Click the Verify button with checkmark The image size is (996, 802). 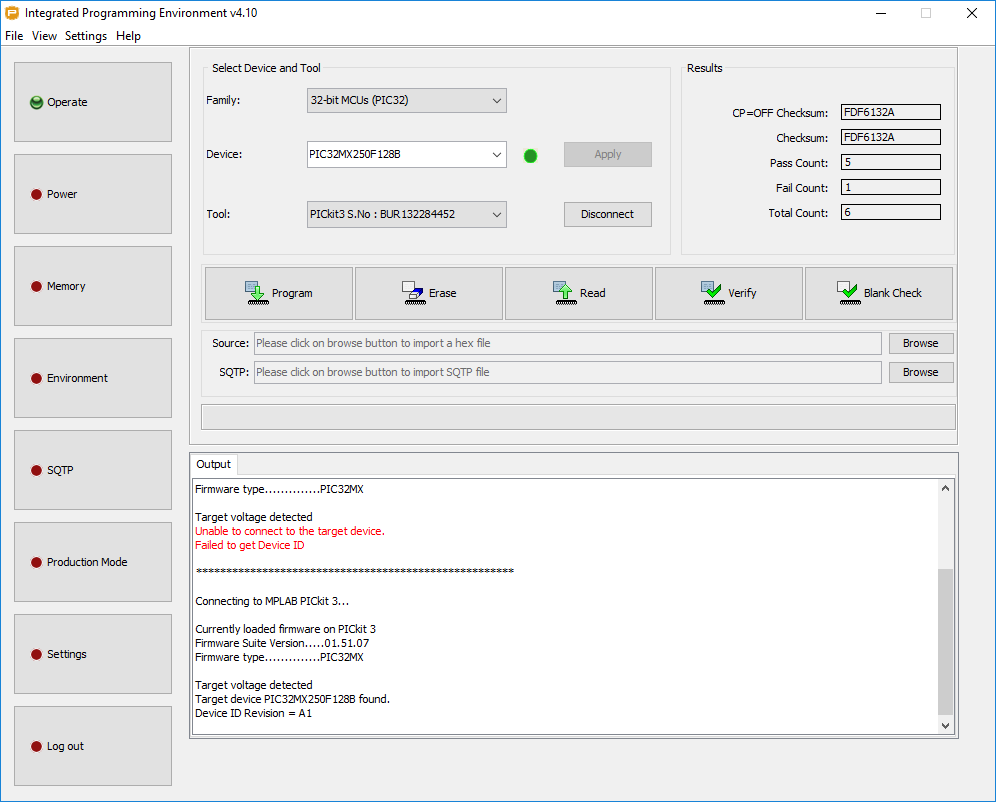(729, 293)
